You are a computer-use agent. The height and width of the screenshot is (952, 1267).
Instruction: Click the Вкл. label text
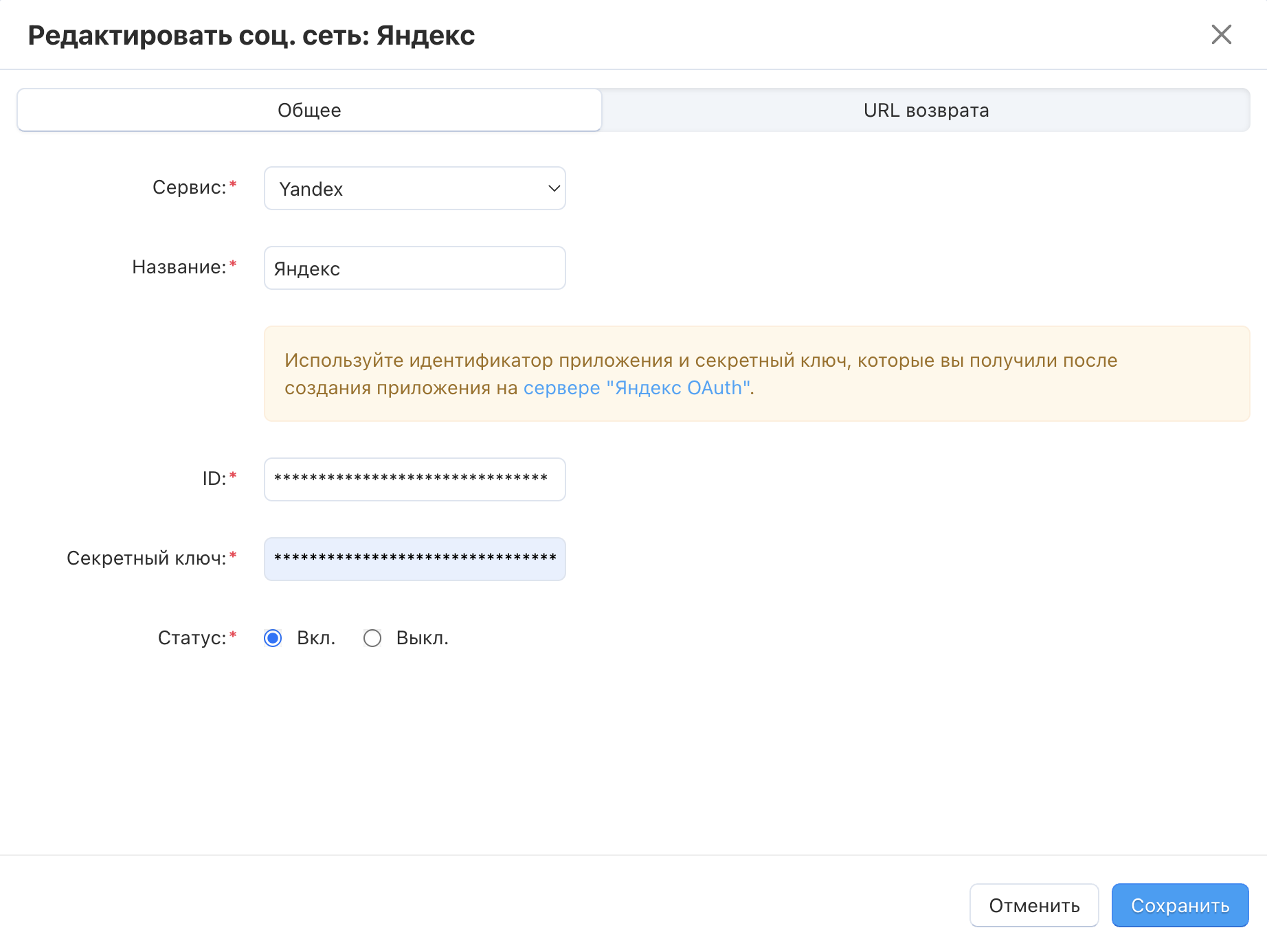(x=316, y=638)
